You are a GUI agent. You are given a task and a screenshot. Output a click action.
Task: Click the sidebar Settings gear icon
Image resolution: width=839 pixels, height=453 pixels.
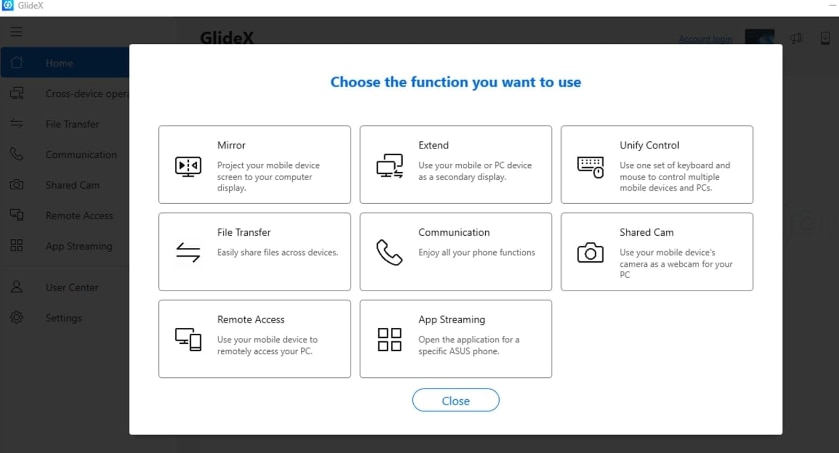(17, 318)
